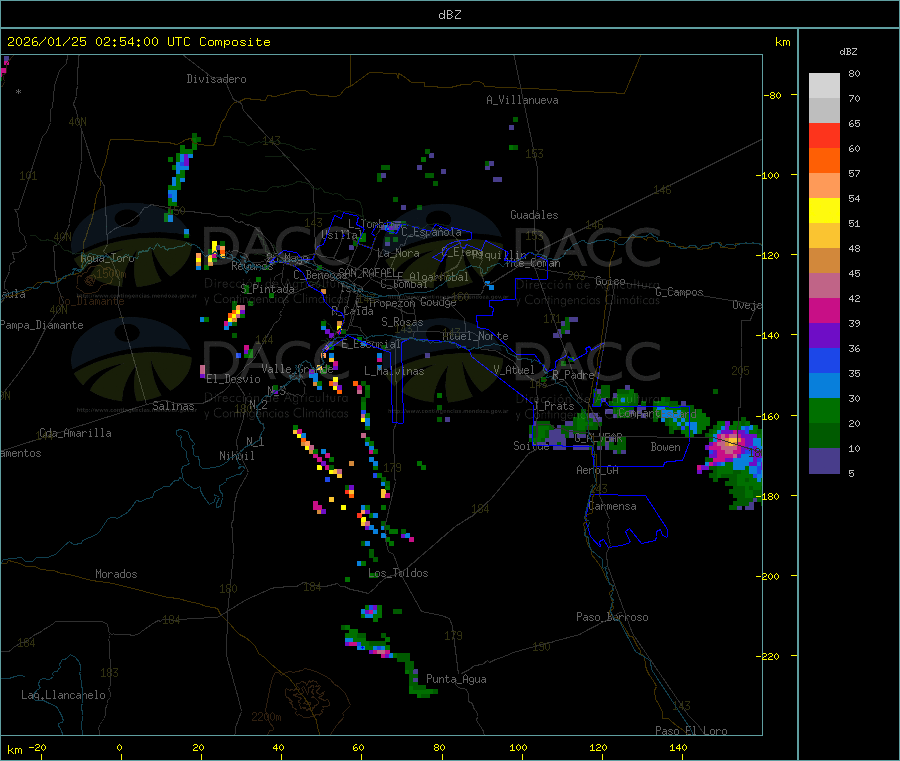Select the 'Co_Diamante' label
900x761 pixels.
(x=91, y=301)
